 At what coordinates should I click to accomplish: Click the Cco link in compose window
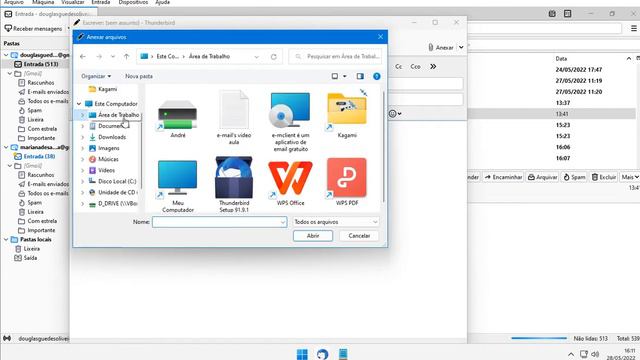click(x=415, y=67)
